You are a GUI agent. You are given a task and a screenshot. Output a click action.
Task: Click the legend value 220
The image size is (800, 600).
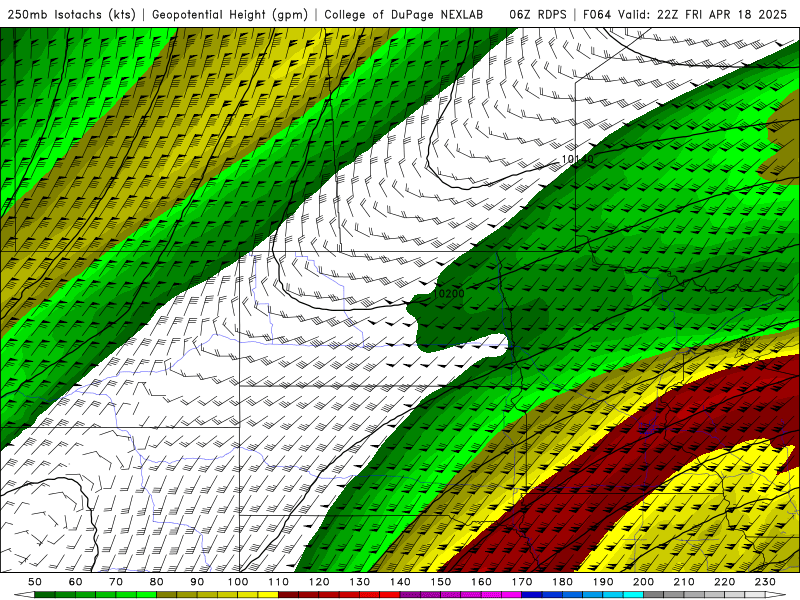pos(724,582)
